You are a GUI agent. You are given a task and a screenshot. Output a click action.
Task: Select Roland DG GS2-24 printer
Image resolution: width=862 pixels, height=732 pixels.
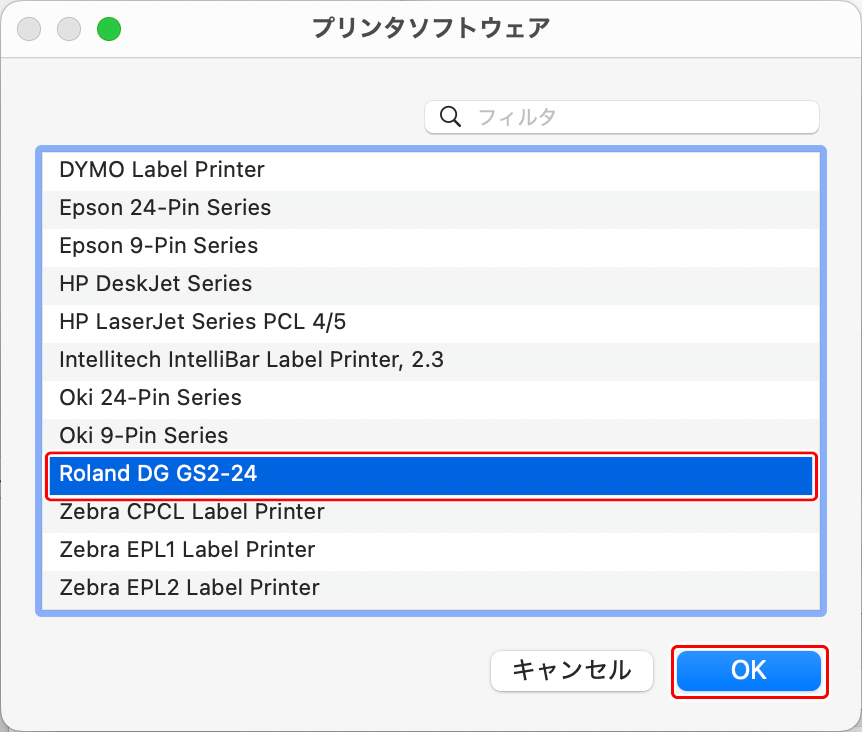pos(431,474)
